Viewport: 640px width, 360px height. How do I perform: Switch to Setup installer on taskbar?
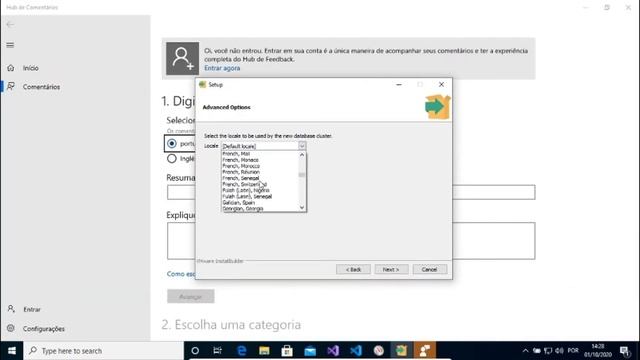(x=402, y=351)
